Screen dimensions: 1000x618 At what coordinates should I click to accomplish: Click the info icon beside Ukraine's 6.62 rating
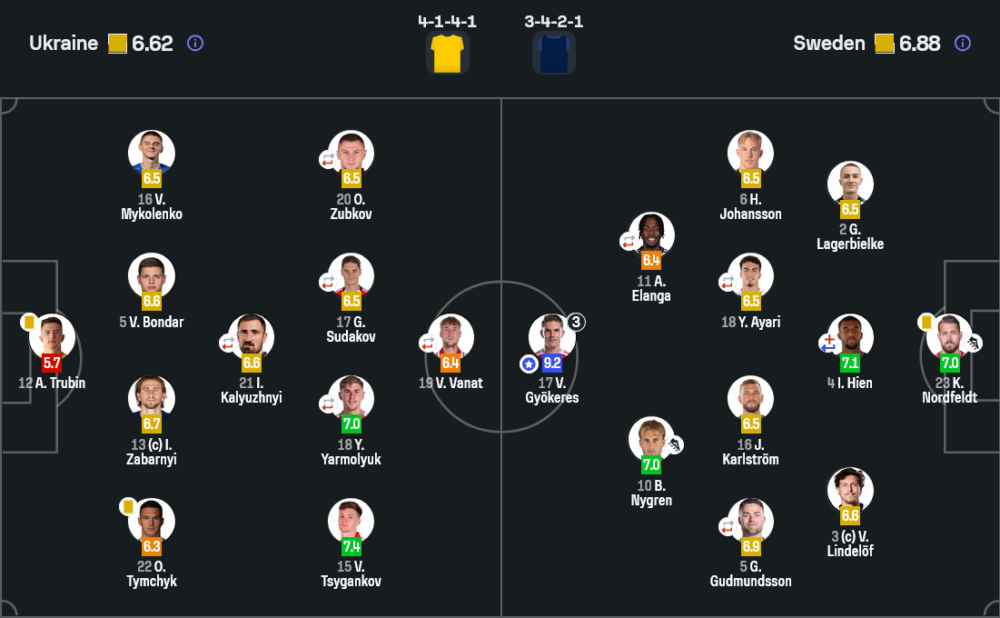point(195,43)
